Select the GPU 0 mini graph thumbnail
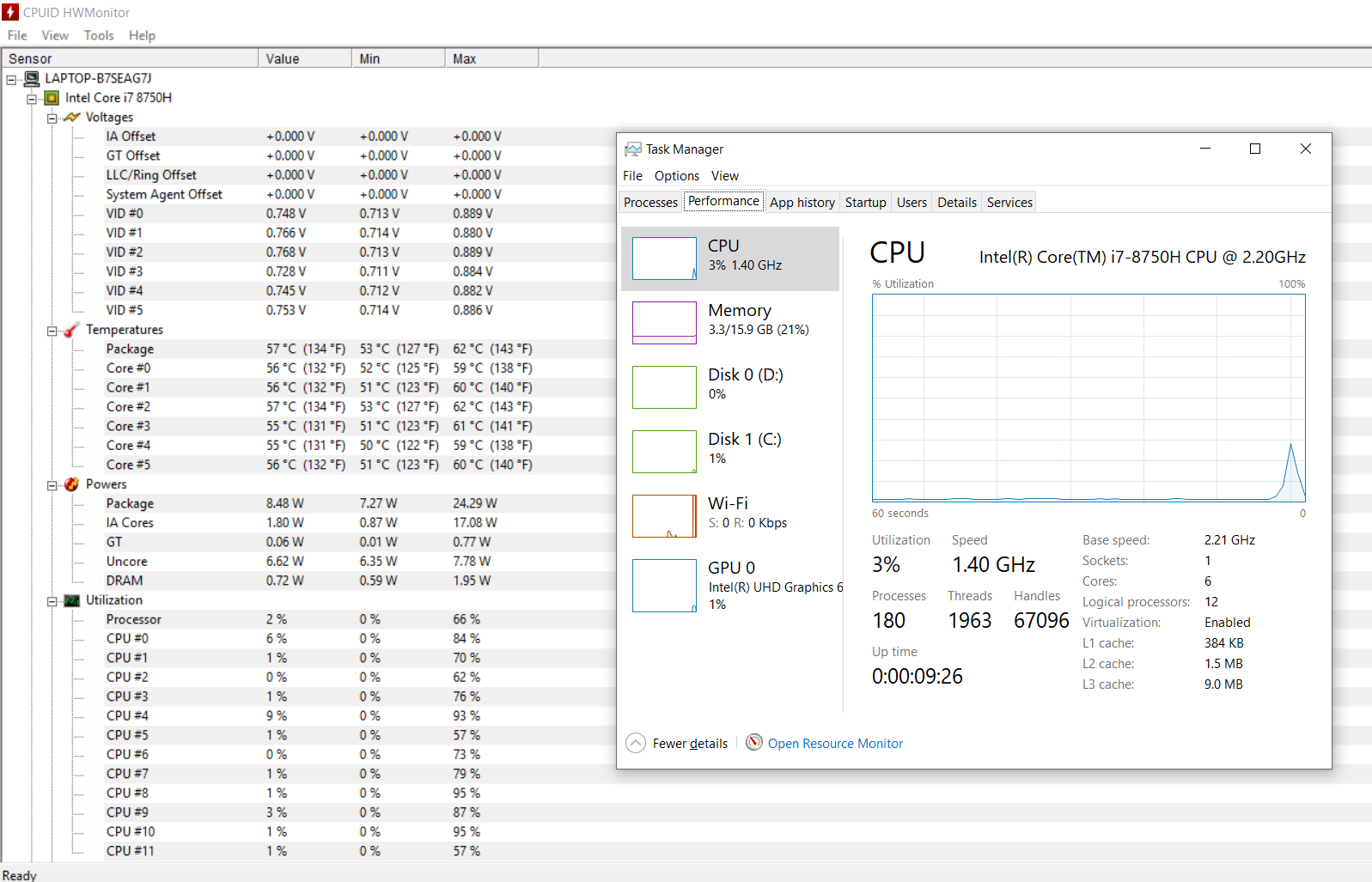 tap(664, 586)
